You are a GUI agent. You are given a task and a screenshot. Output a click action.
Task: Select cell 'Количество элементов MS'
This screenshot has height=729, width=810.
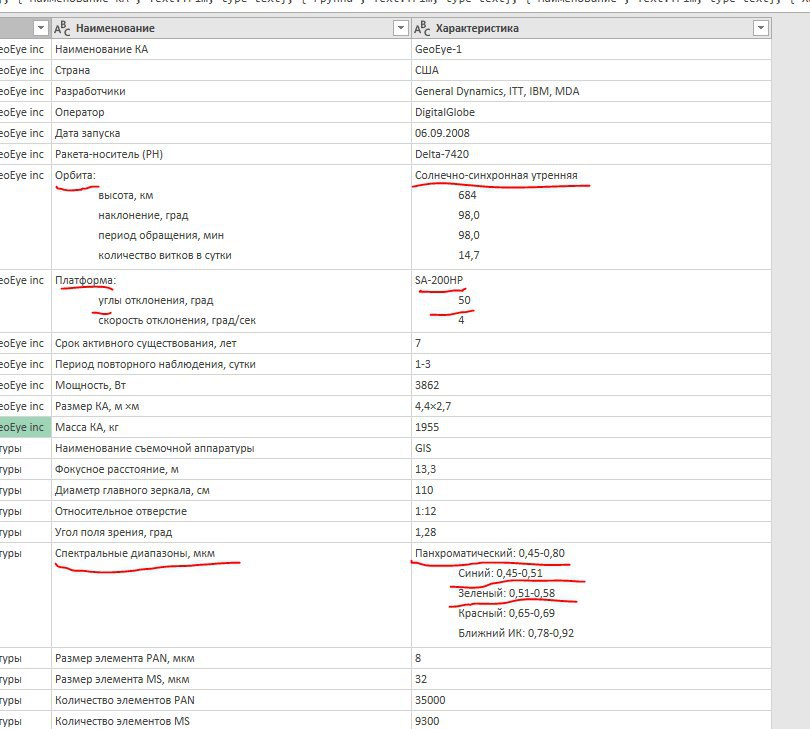tap(231, 721)
